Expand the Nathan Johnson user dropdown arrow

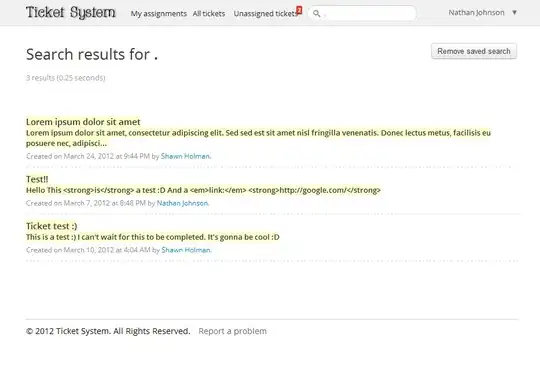coord(514,13)
